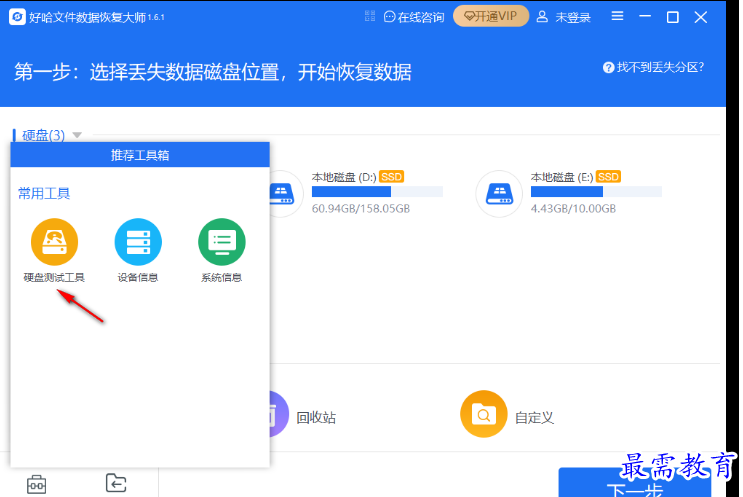
Task: Click the SSD badge on drive D:
Action: pyautogui.click(x=391, y=177)
